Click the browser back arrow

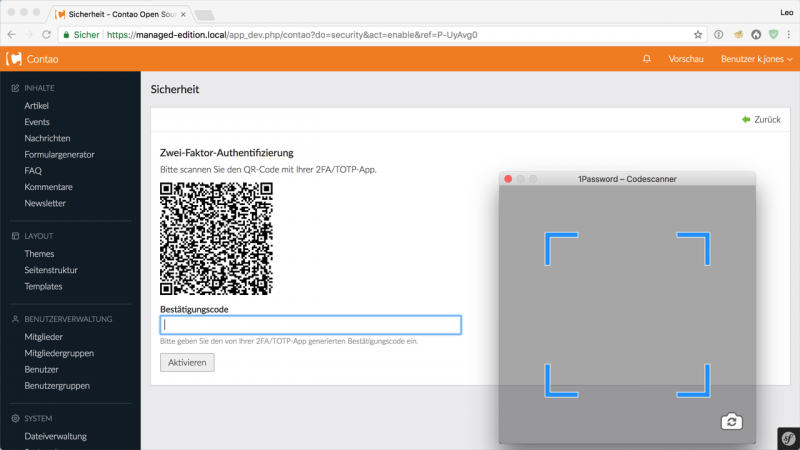tap(12, 34)
